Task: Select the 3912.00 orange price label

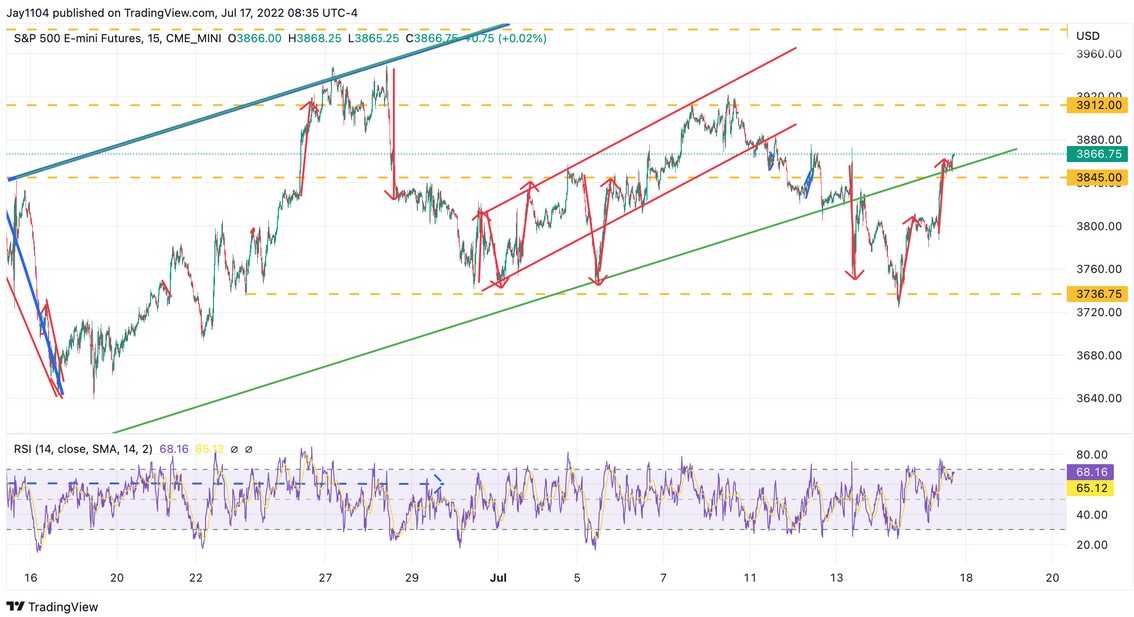Action: (x=1098, y=106)
